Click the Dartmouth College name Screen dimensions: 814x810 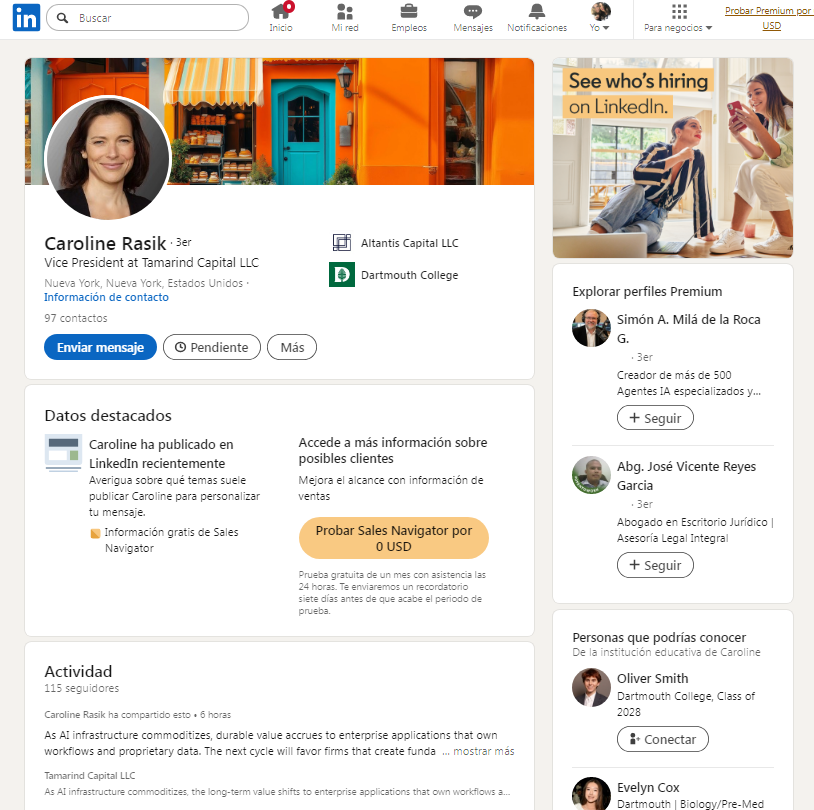pos(410,275)
